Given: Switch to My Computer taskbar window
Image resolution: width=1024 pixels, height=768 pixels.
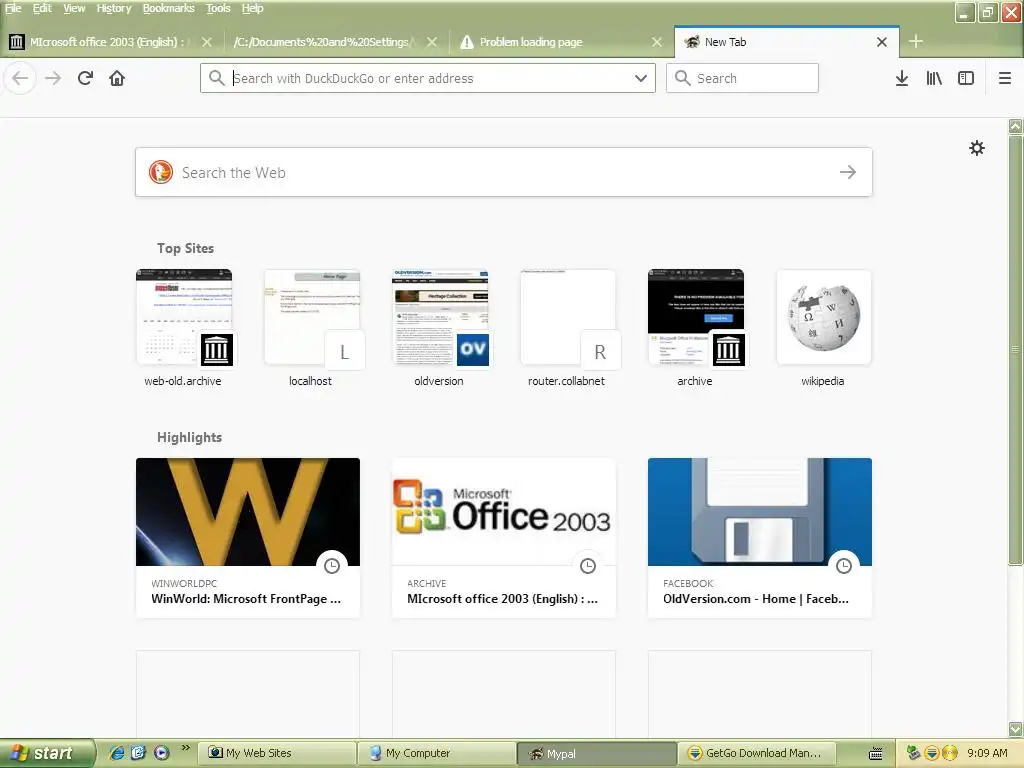Looking at the screenshot, I should [x=437, y=754].
